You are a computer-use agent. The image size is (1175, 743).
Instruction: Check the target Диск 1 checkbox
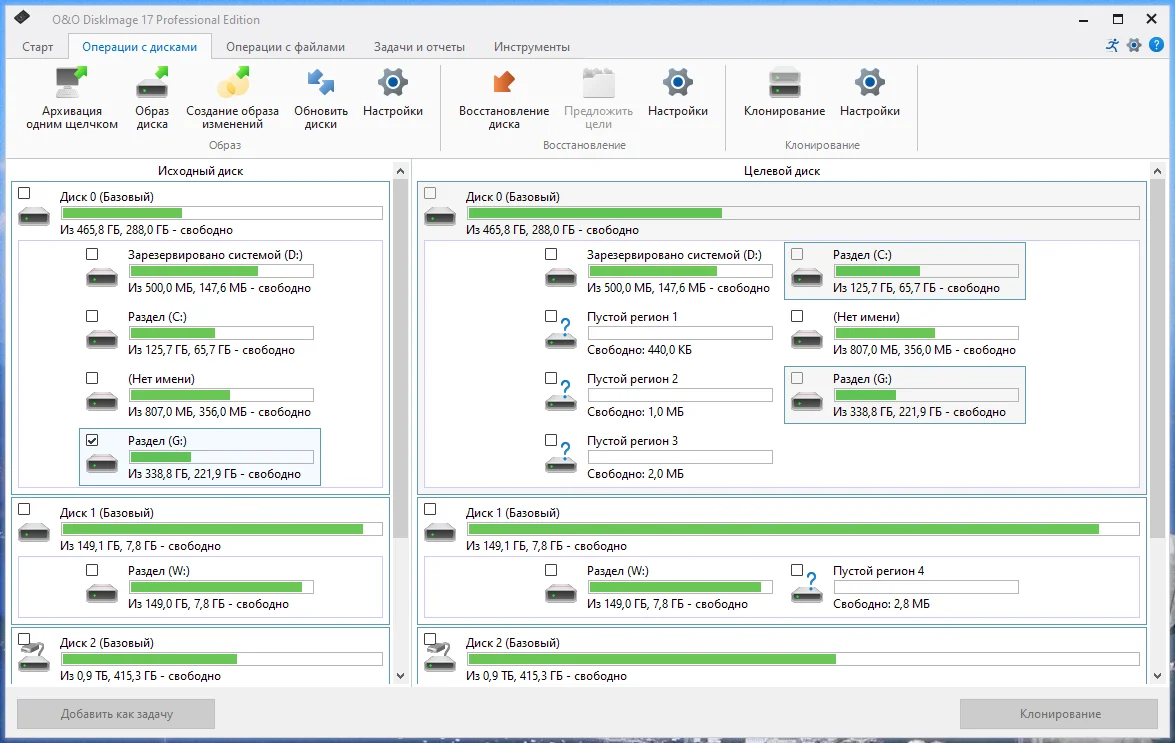point(430,509)
